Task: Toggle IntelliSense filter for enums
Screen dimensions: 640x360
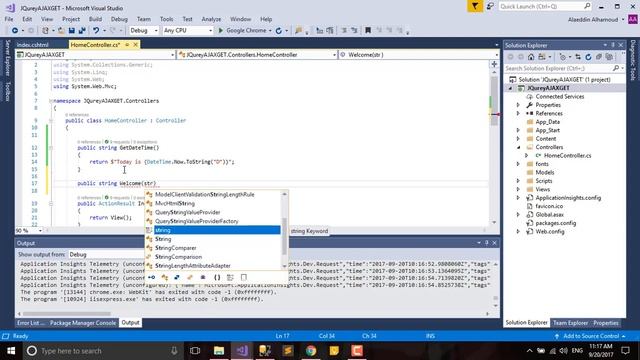Action: click(x=190, y=278)
